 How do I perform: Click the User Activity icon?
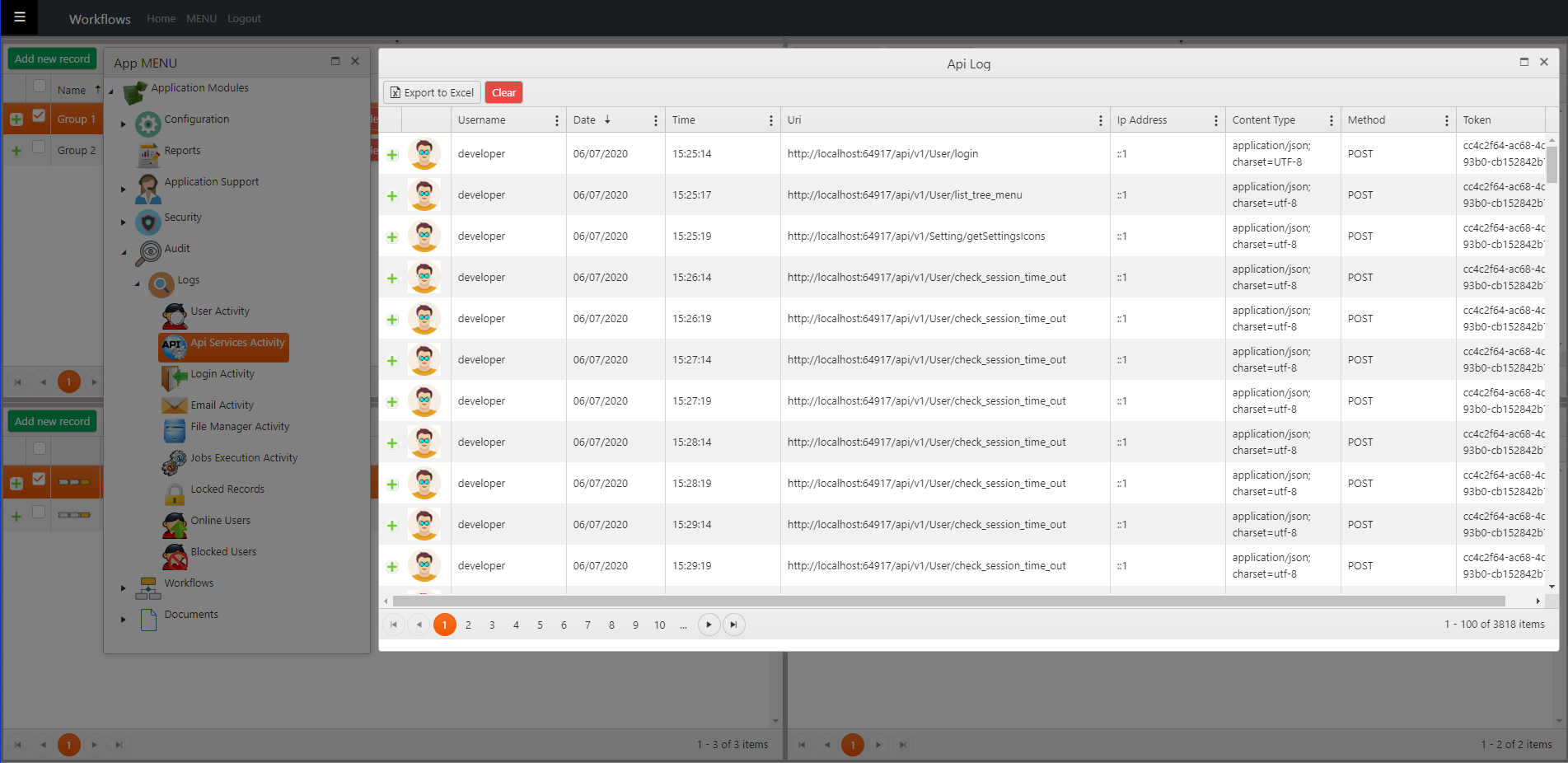point(175,316)
